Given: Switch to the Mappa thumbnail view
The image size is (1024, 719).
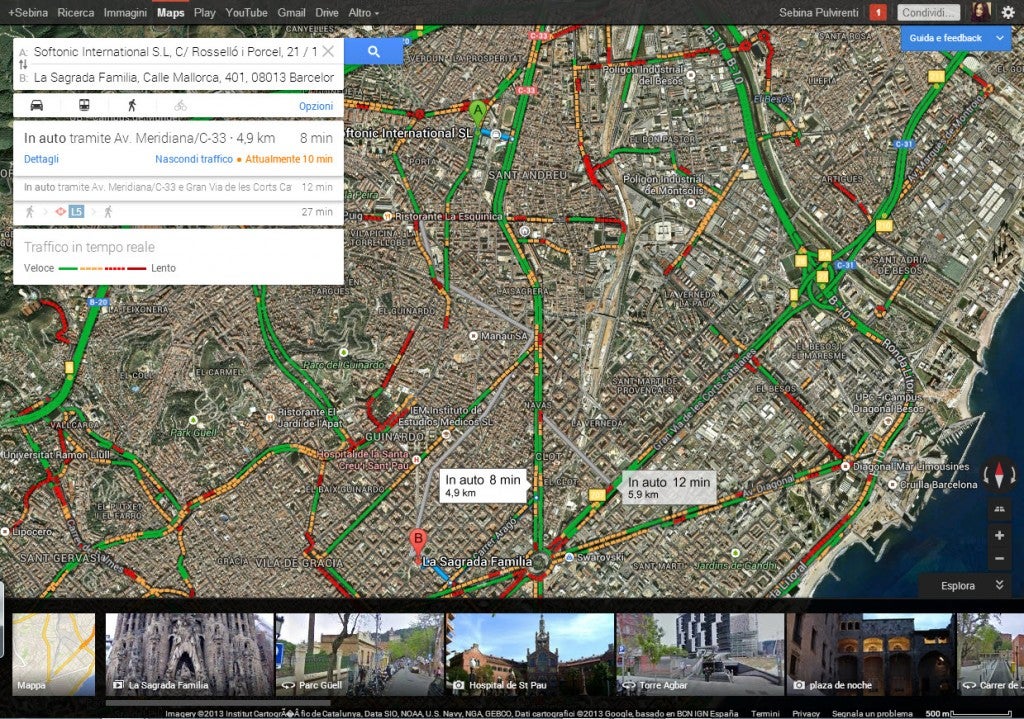Looking at the screenshot, I should (x=54, y=654).
